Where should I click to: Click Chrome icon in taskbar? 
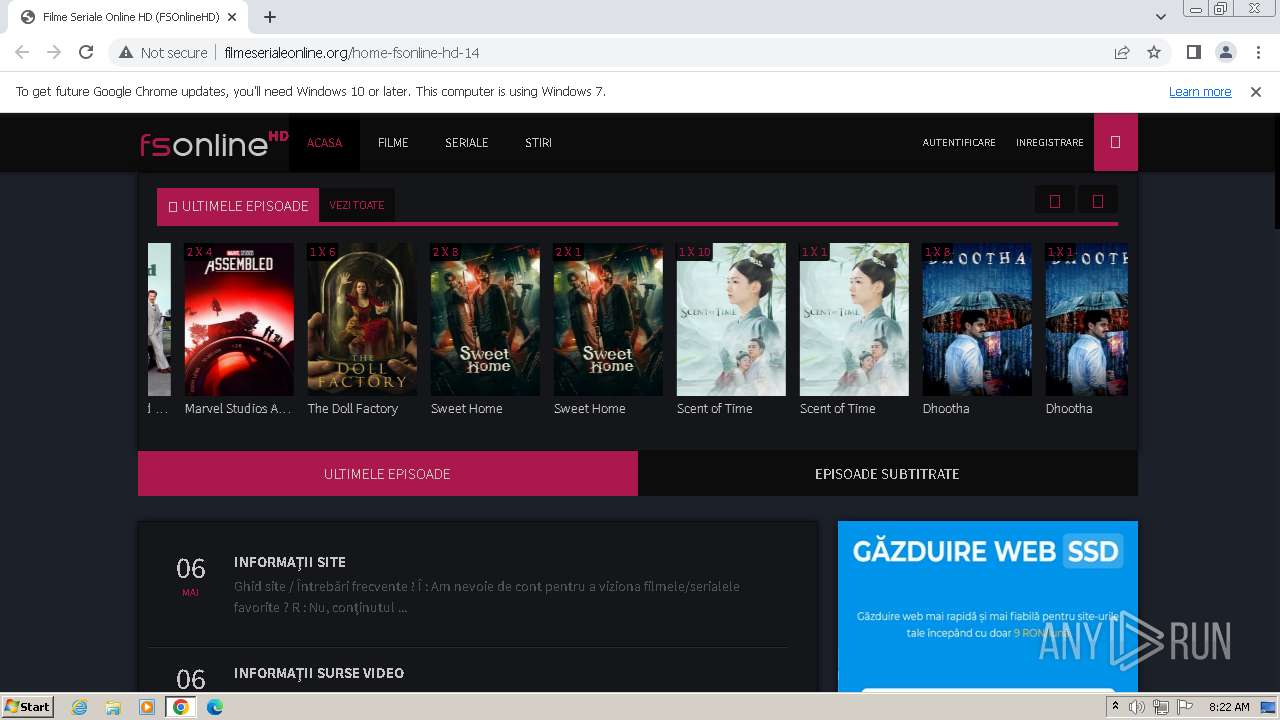coord(181,707)
